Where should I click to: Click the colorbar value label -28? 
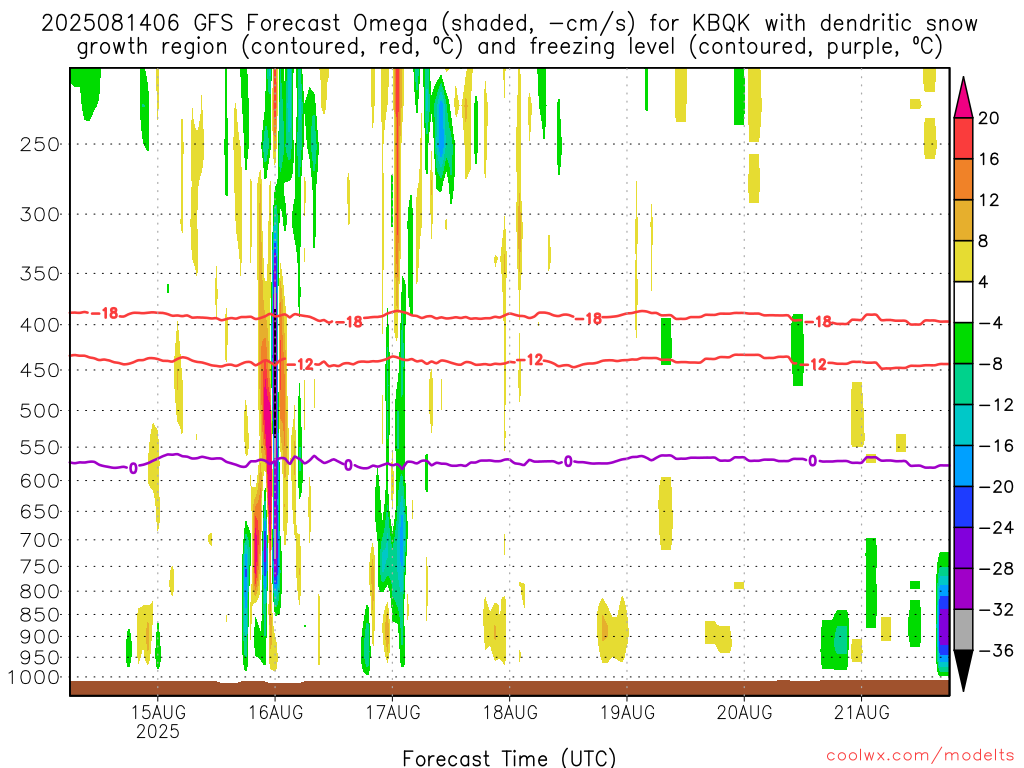(x=996, y=568)
